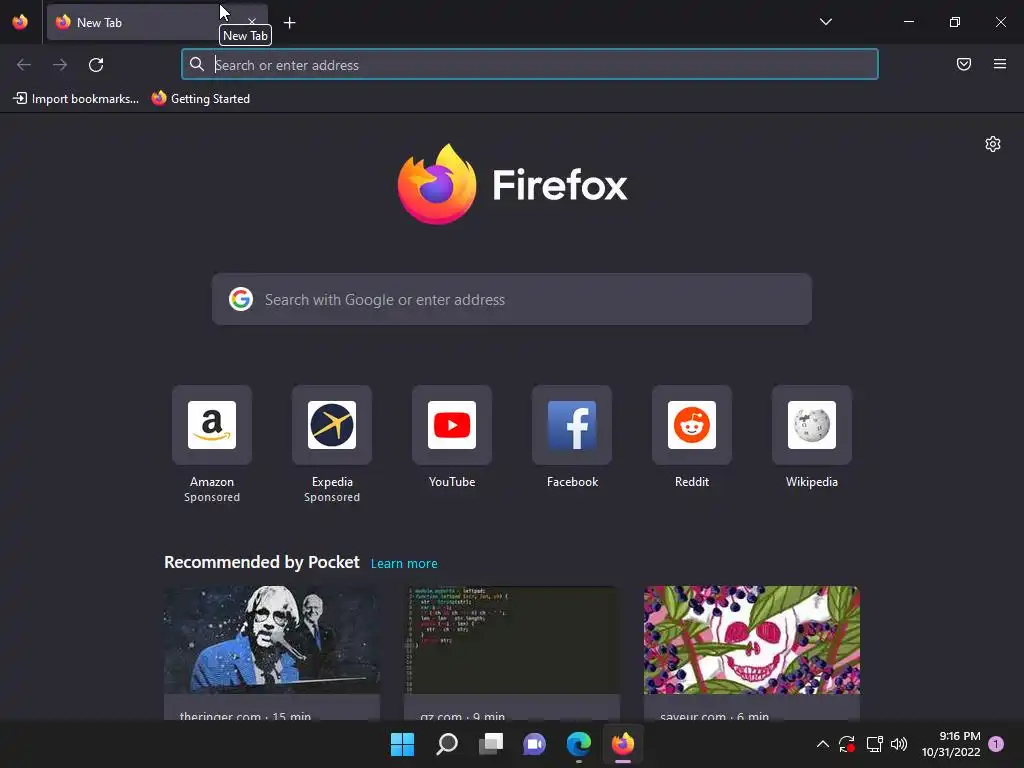Select the "Sponsored" text under Expedia
The image size is (1024, 768).
[x=332, y=498]
